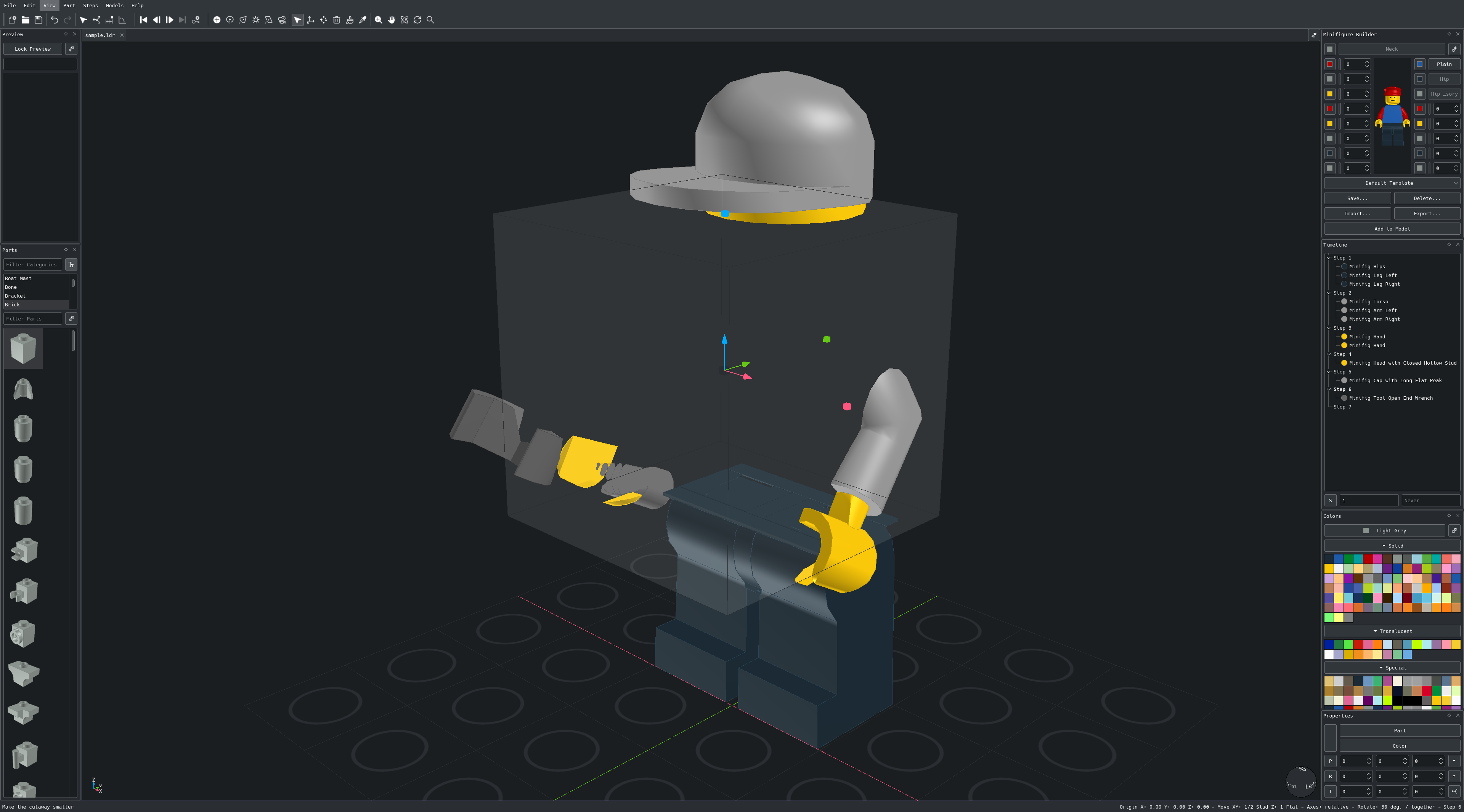Choose the Zoom Region magnifier tool
Screen dimensions: 1464x812
coord(430,20)
